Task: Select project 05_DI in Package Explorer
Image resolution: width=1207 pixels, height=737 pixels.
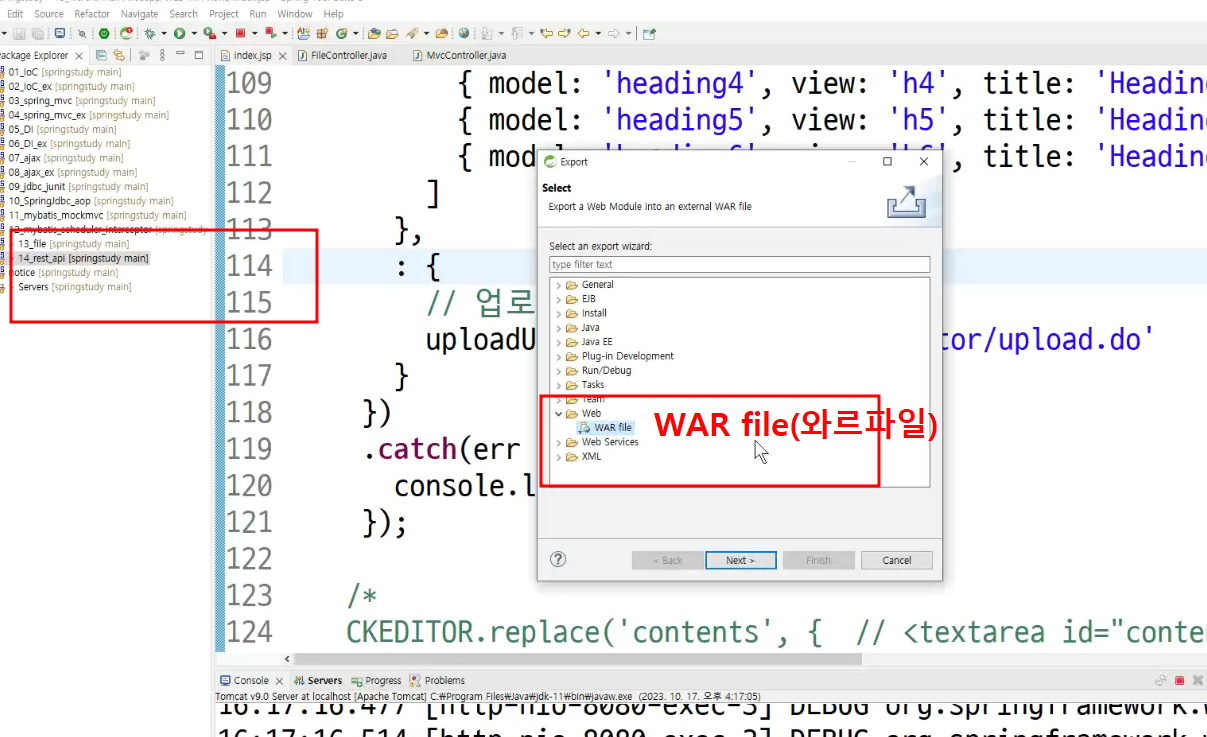Action: tap(62, 129)
